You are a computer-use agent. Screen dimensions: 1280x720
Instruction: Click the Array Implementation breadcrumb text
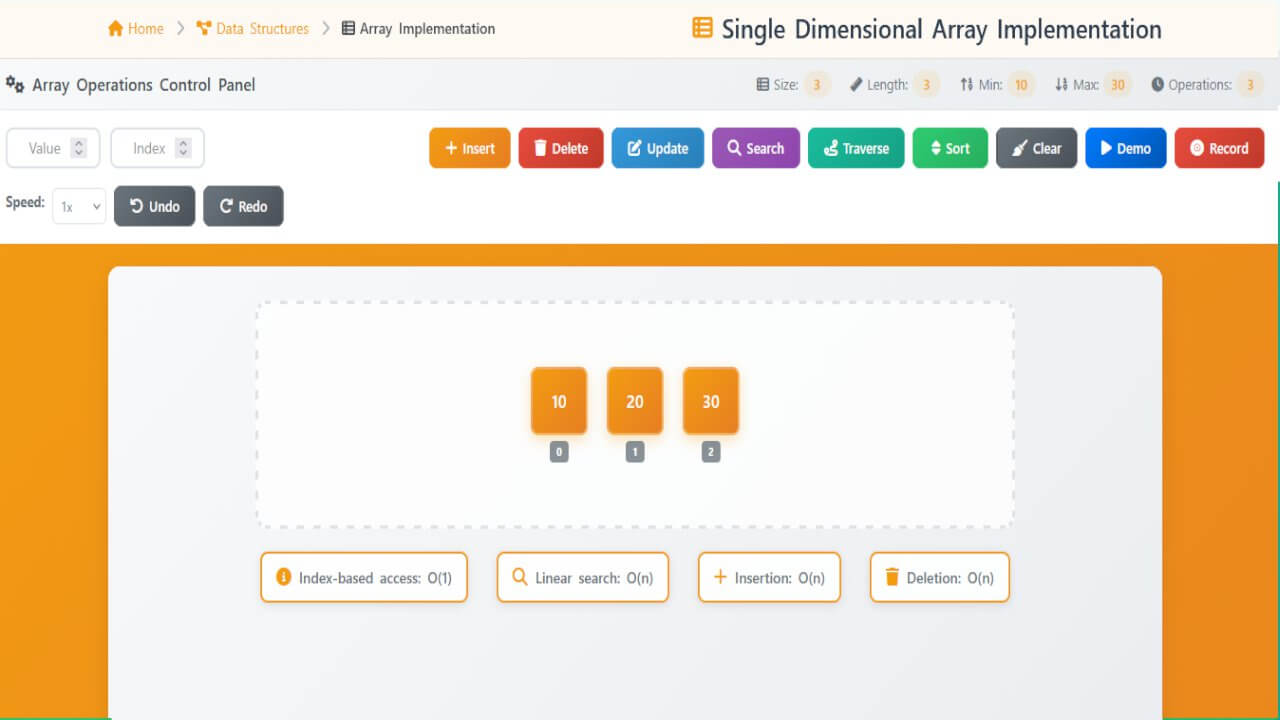pyautogui.click(x=427, y=28)
